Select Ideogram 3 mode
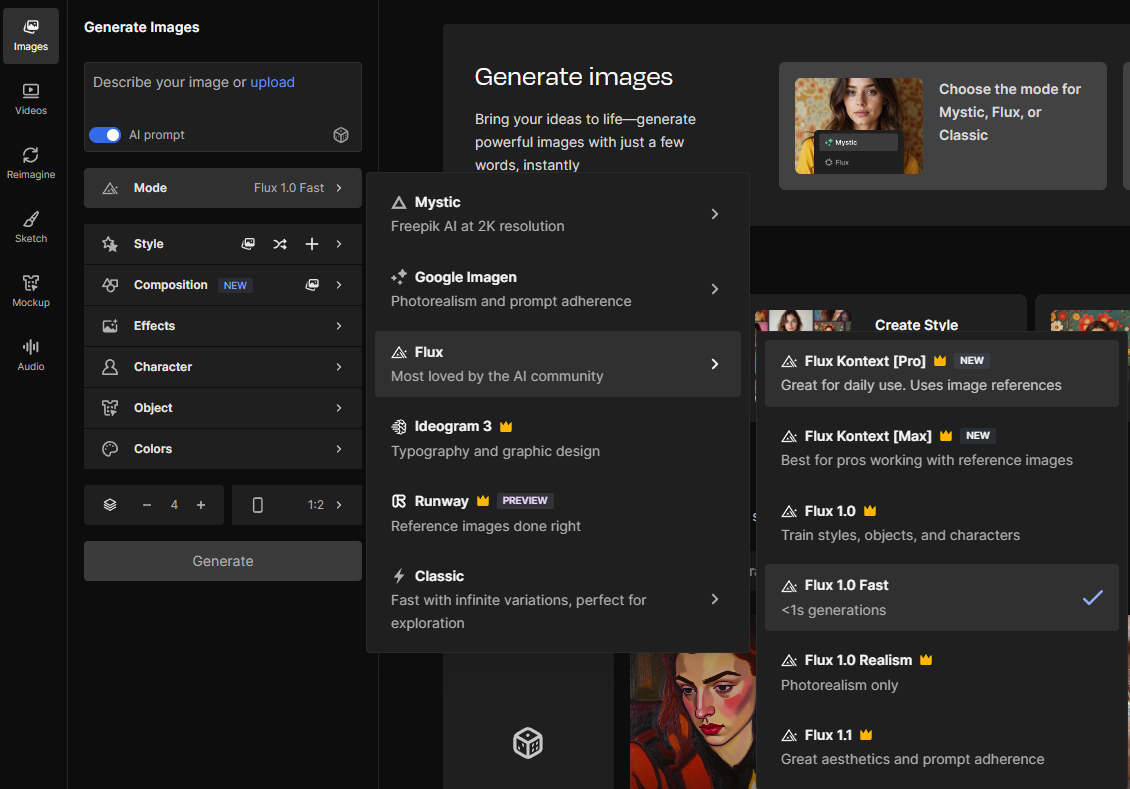This screenshot has height=789, width=1130. pos(558,439)
